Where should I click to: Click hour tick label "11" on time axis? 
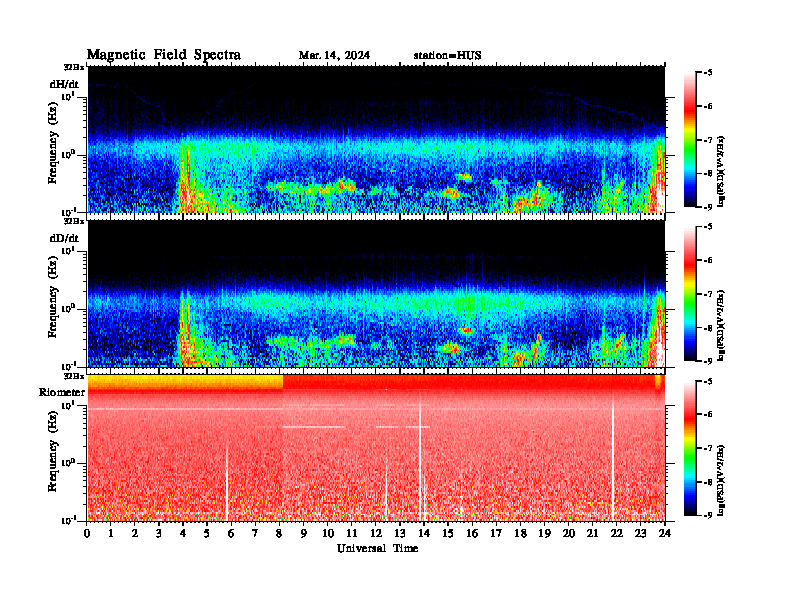point(352,533)
